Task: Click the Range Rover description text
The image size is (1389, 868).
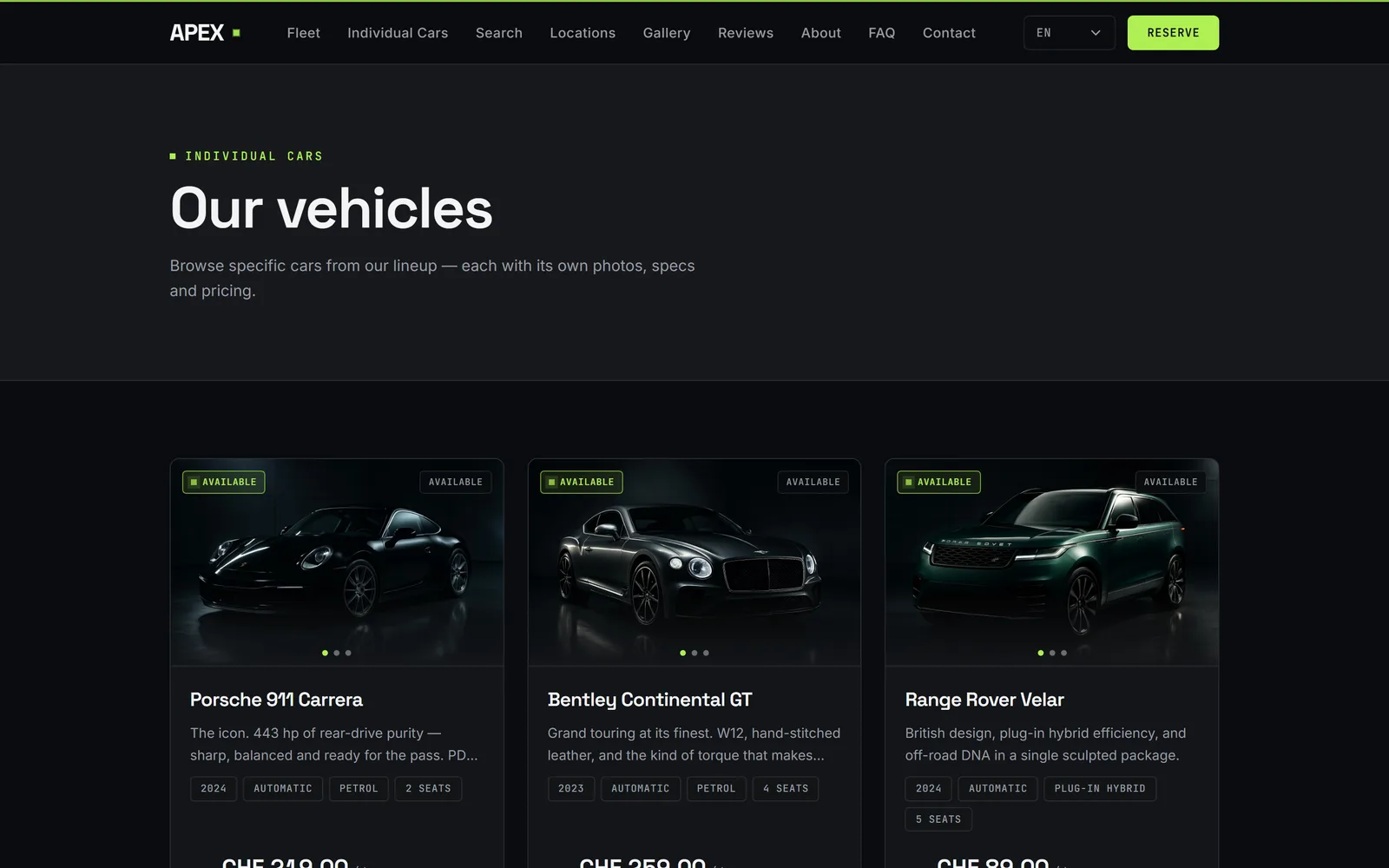Action: 1045,744
